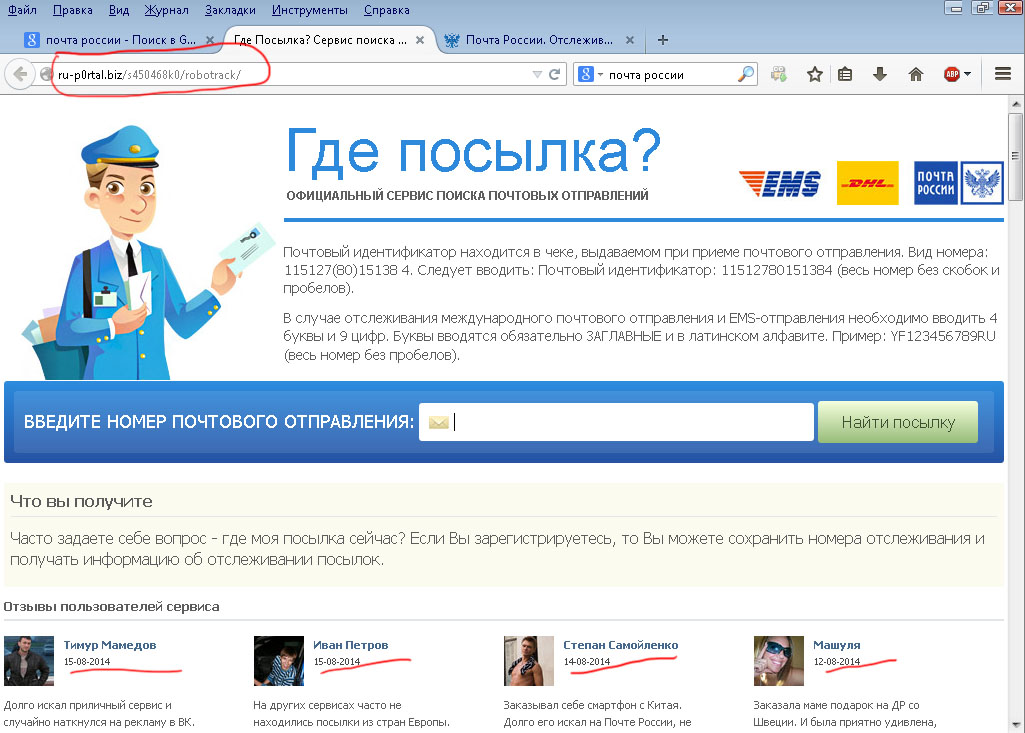Close the 'почта россии - Поиск в G...' tab

[x=210, y=40]
